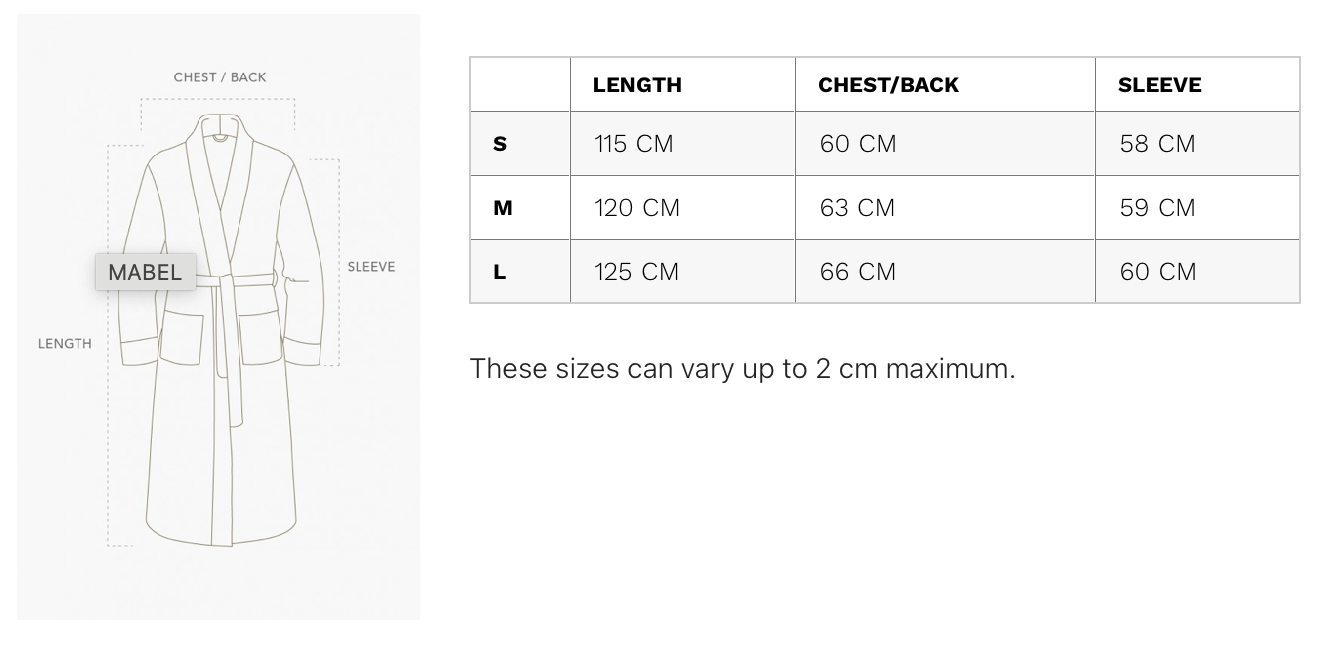Click the CHEST / BACK label above the robe
Viewport: 1324px width, 646px height.
tap(220, 77)
